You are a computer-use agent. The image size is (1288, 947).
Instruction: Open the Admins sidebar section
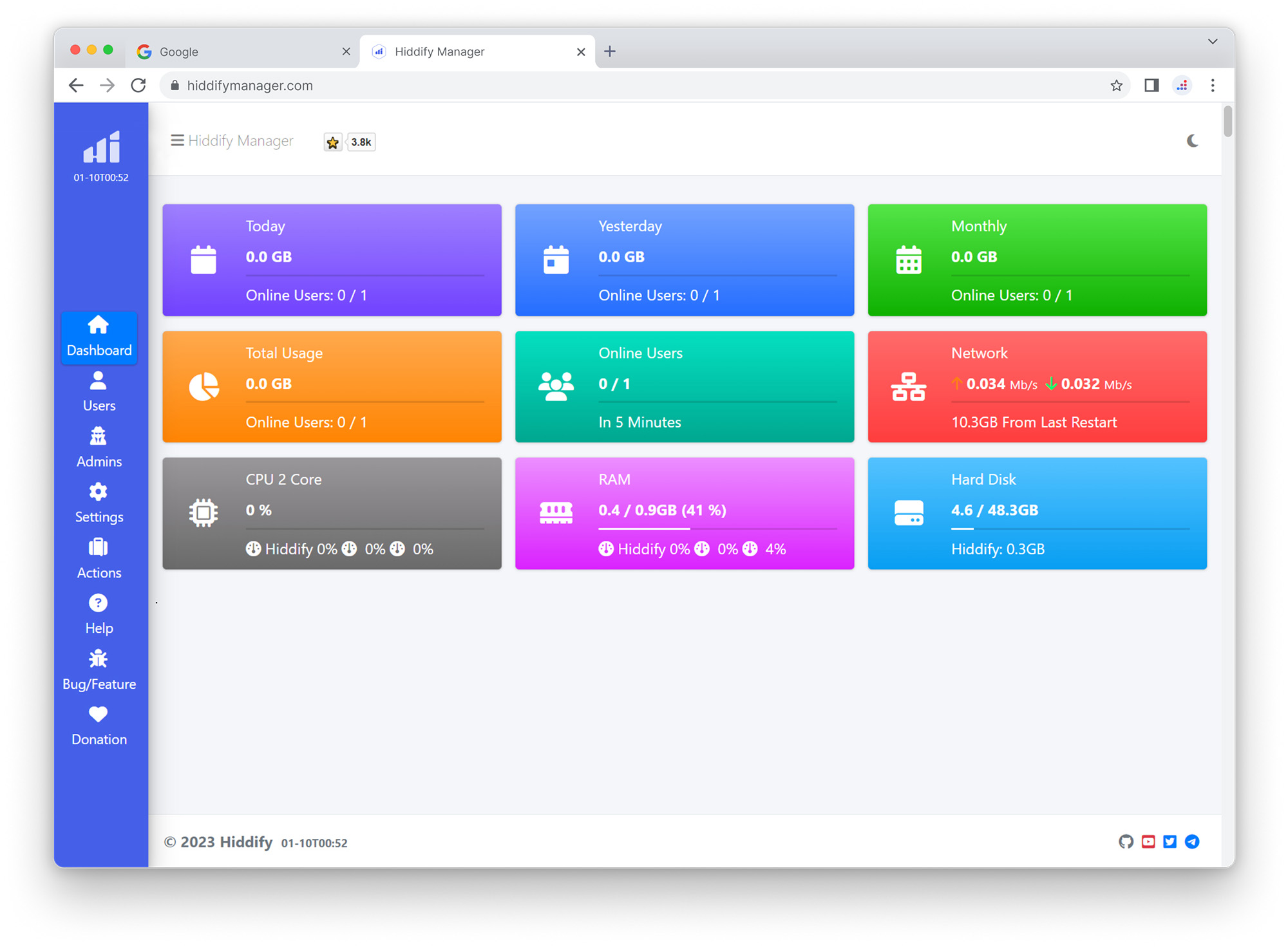pos(99,447)
